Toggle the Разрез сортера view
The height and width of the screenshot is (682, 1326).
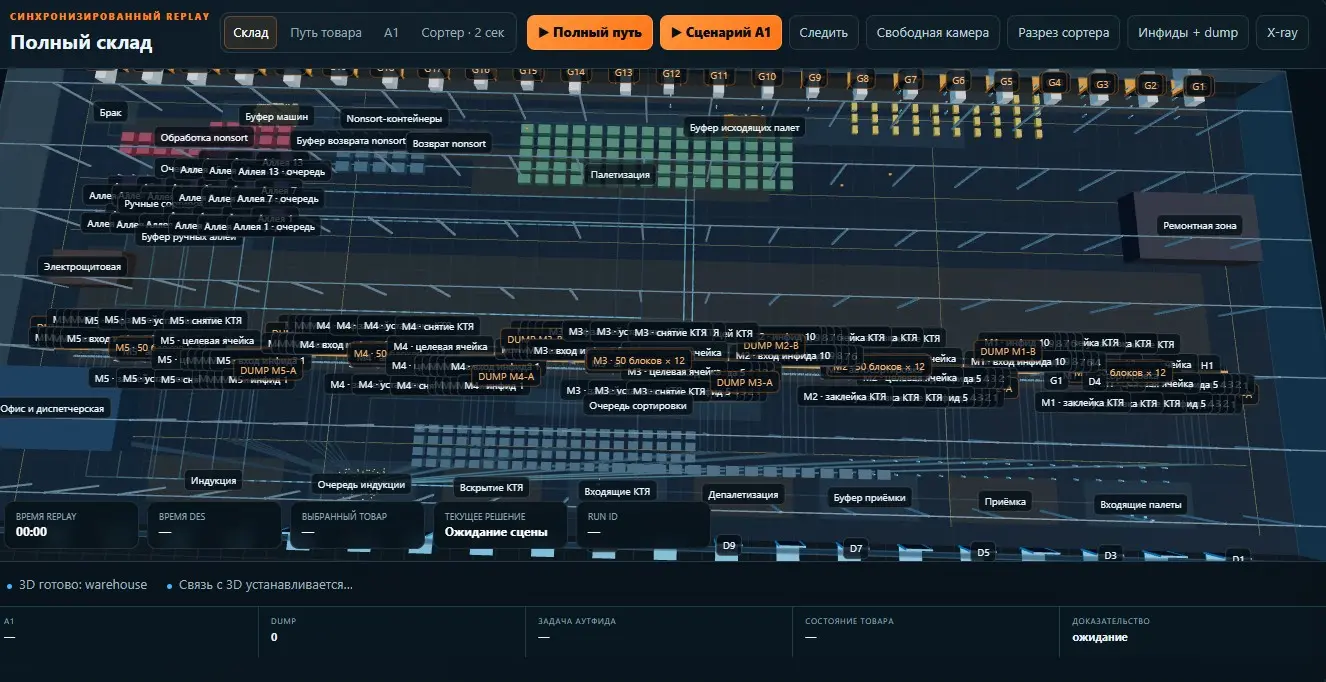[1064, 33]
